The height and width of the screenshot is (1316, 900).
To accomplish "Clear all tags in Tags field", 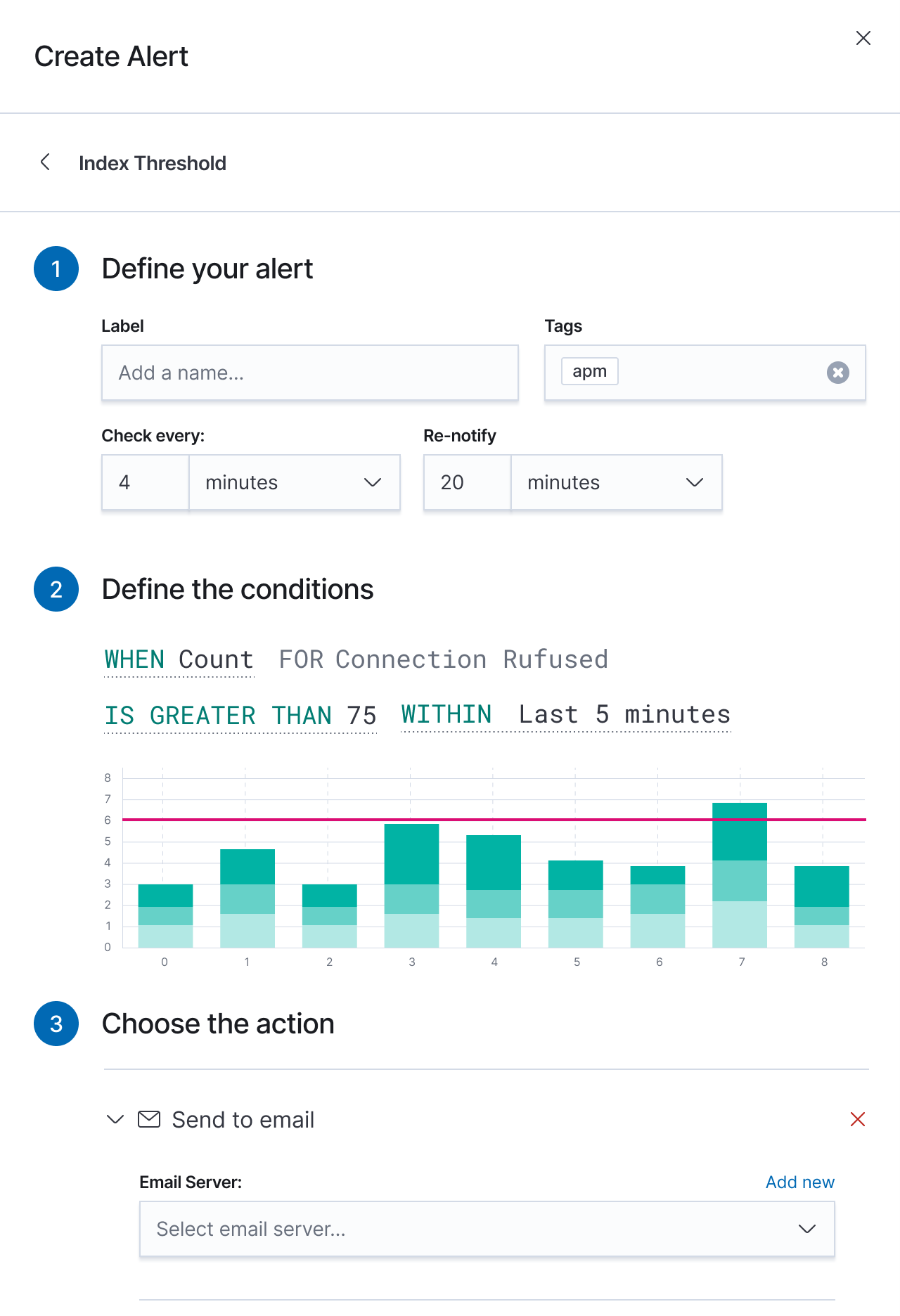I will pos(837,372).
